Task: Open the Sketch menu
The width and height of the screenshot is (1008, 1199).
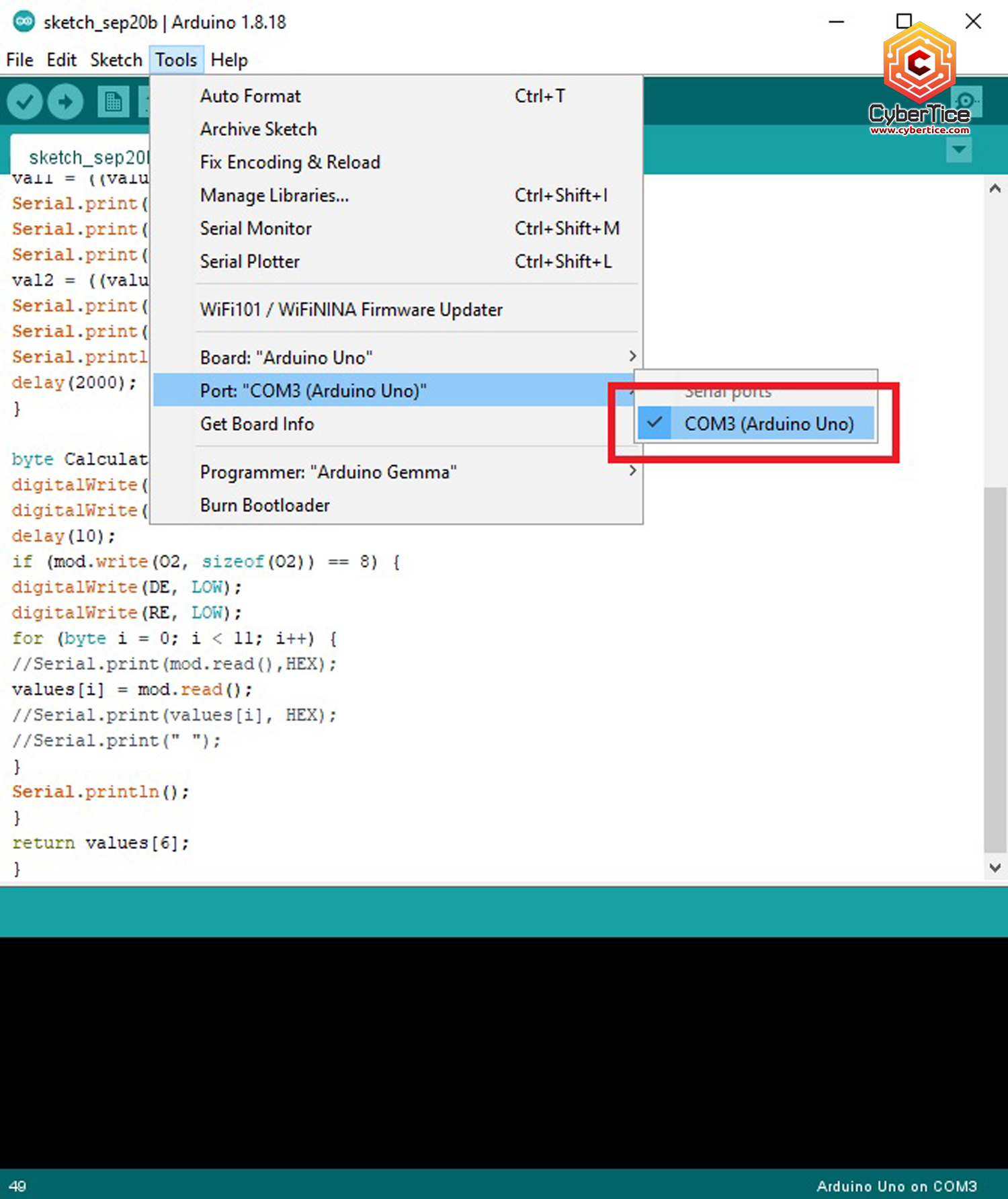Action: pos(116,60)
